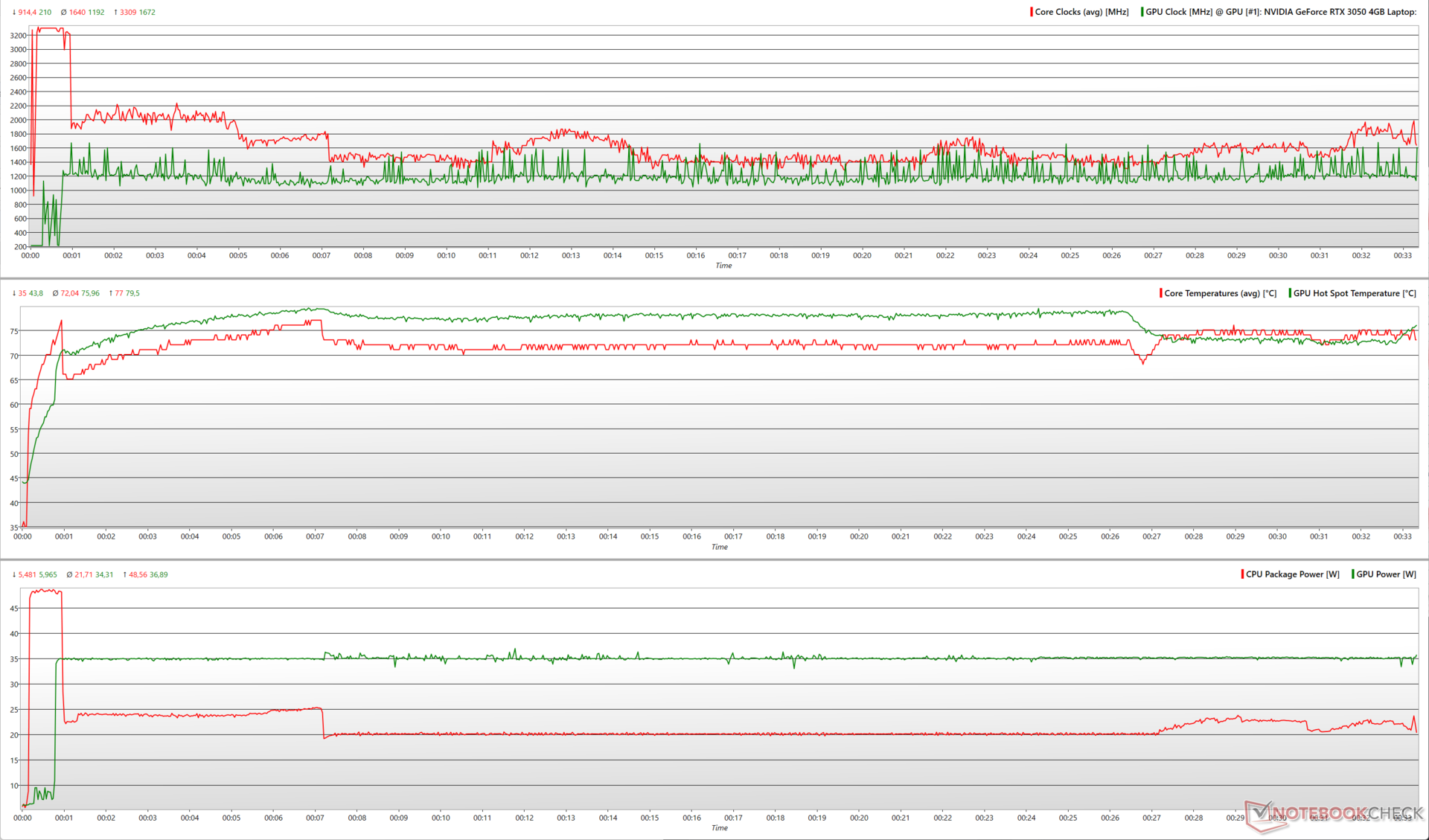Select the Core Clocks (avg) [MHz] legend label

(x=1081, y=12)
